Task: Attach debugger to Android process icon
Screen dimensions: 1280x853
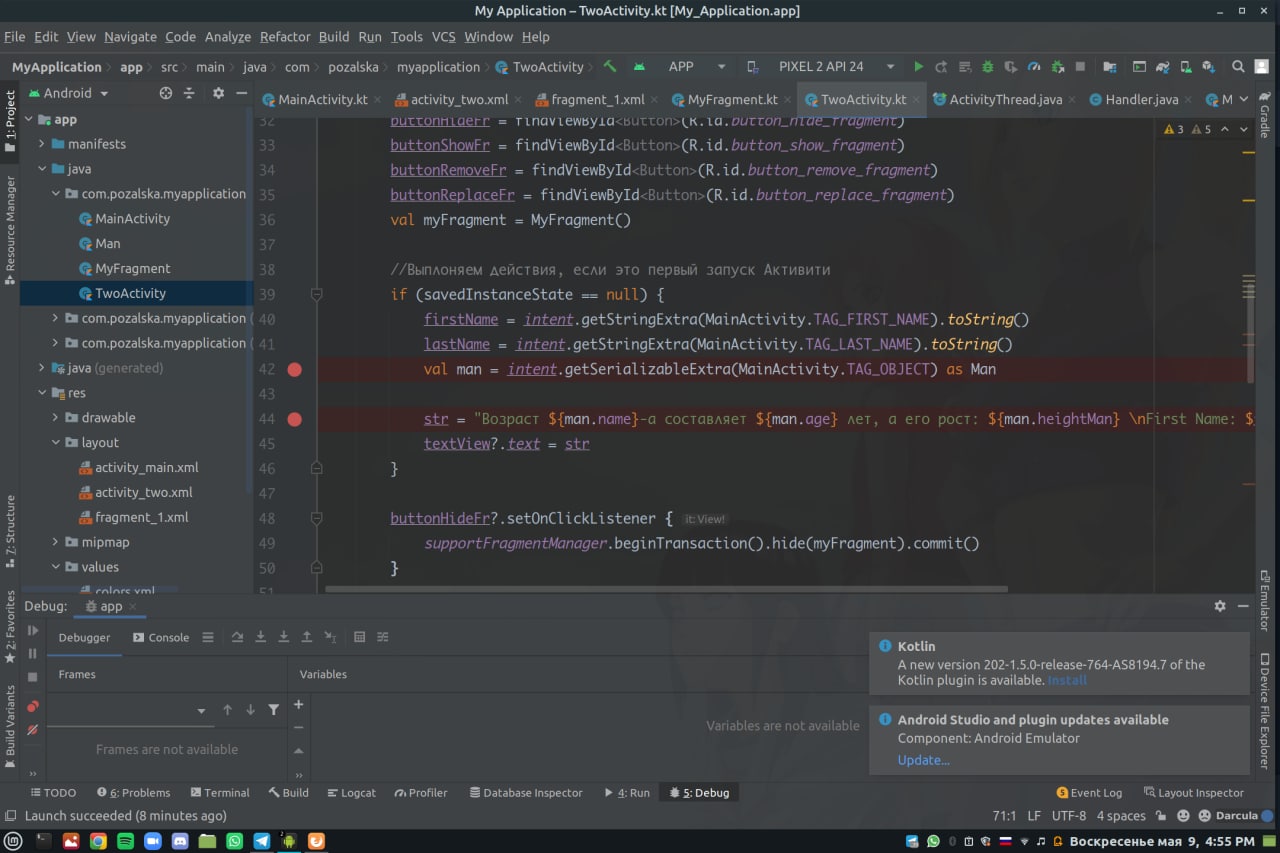Action: pyautogui.click(x=1057, y=67)
